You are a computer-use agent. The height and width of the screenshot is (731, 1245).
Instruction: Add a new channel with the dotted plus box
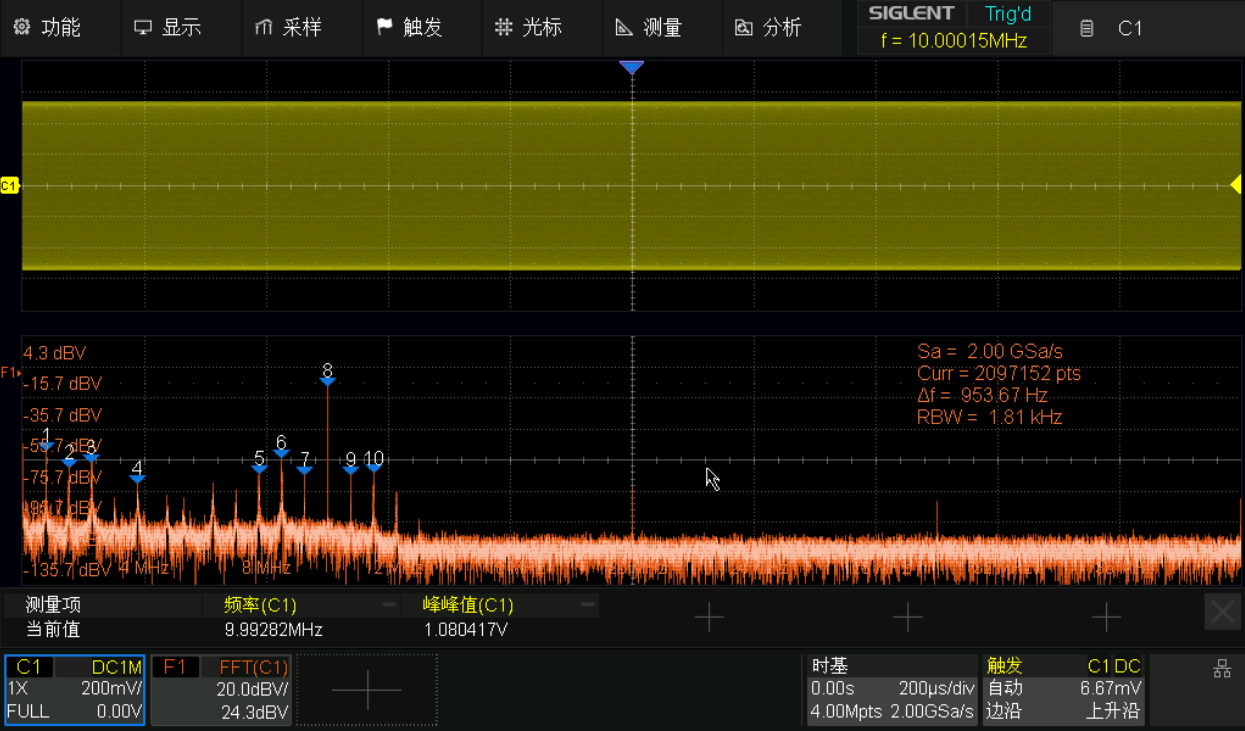(367, 690)
